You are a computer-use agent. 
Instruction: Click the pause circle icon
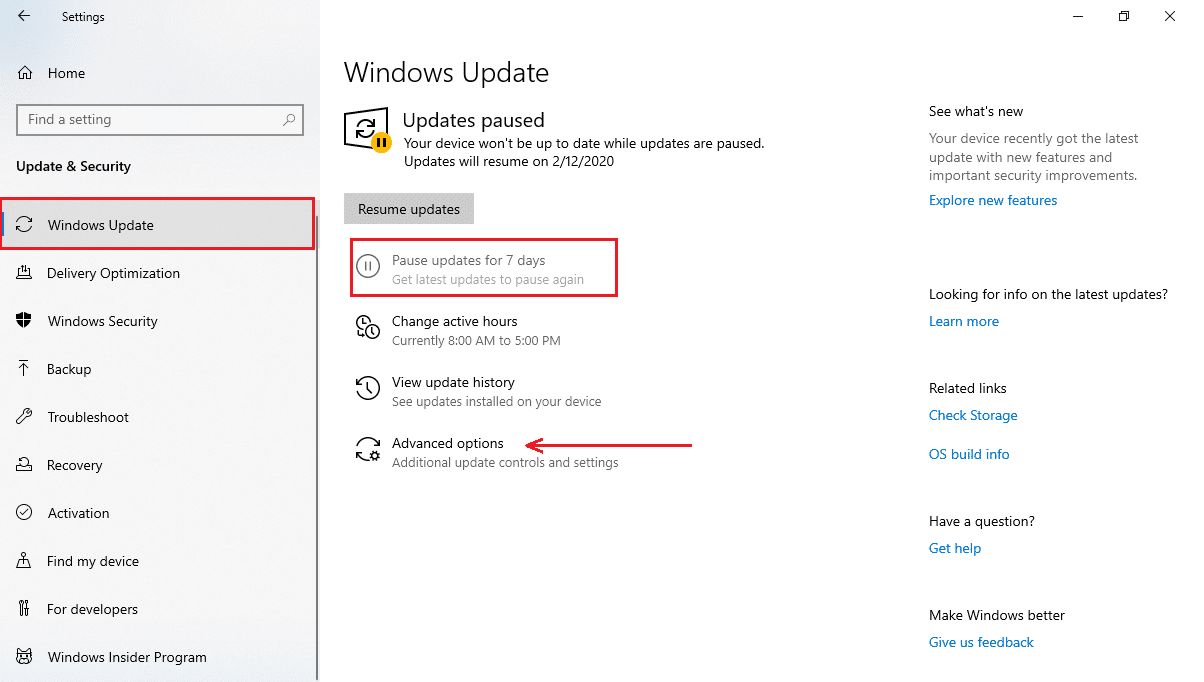(368, 267)
